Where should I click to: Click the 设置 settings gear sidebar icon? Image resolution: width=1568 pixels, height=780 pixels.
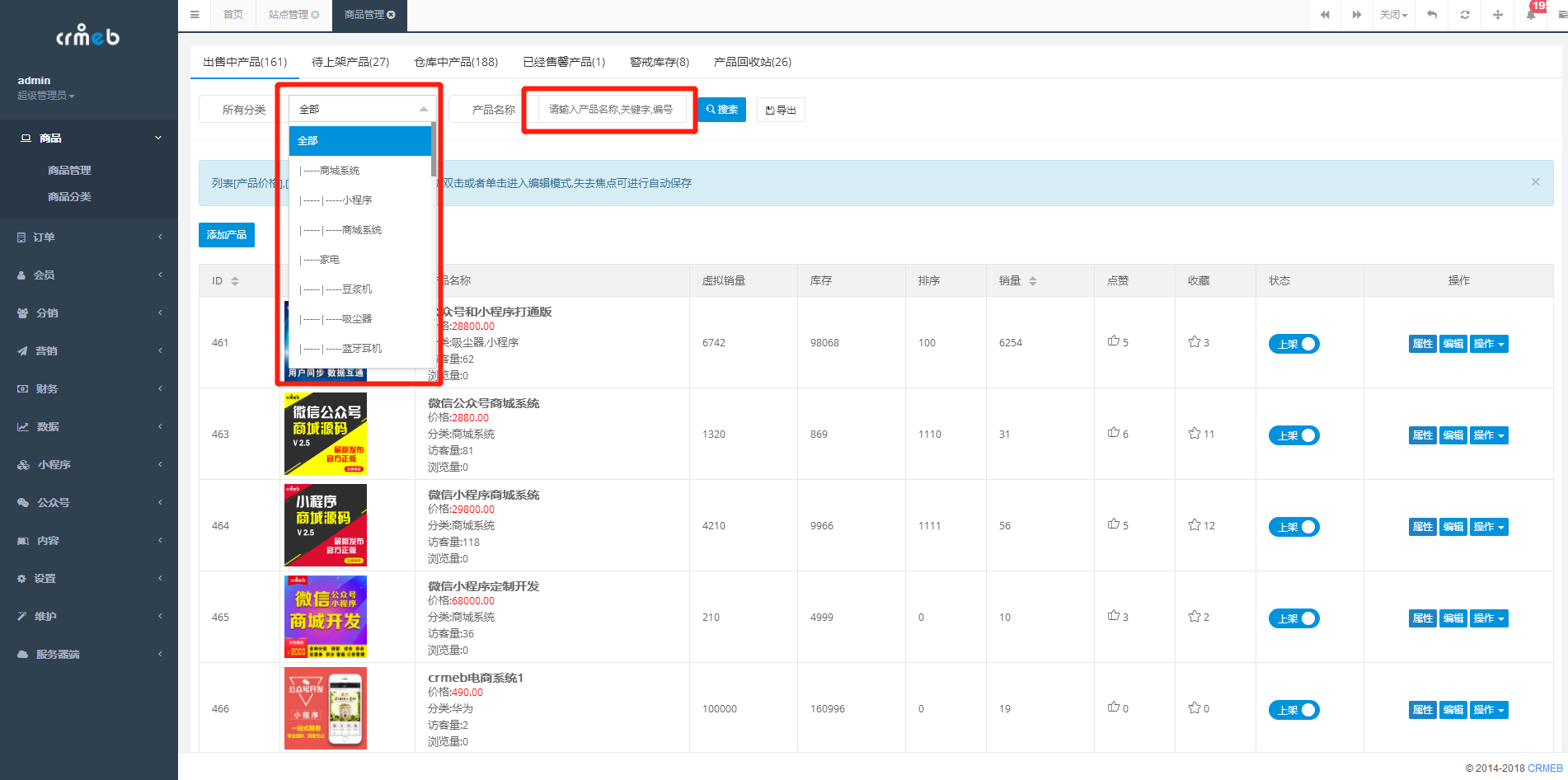pos(21,579)
